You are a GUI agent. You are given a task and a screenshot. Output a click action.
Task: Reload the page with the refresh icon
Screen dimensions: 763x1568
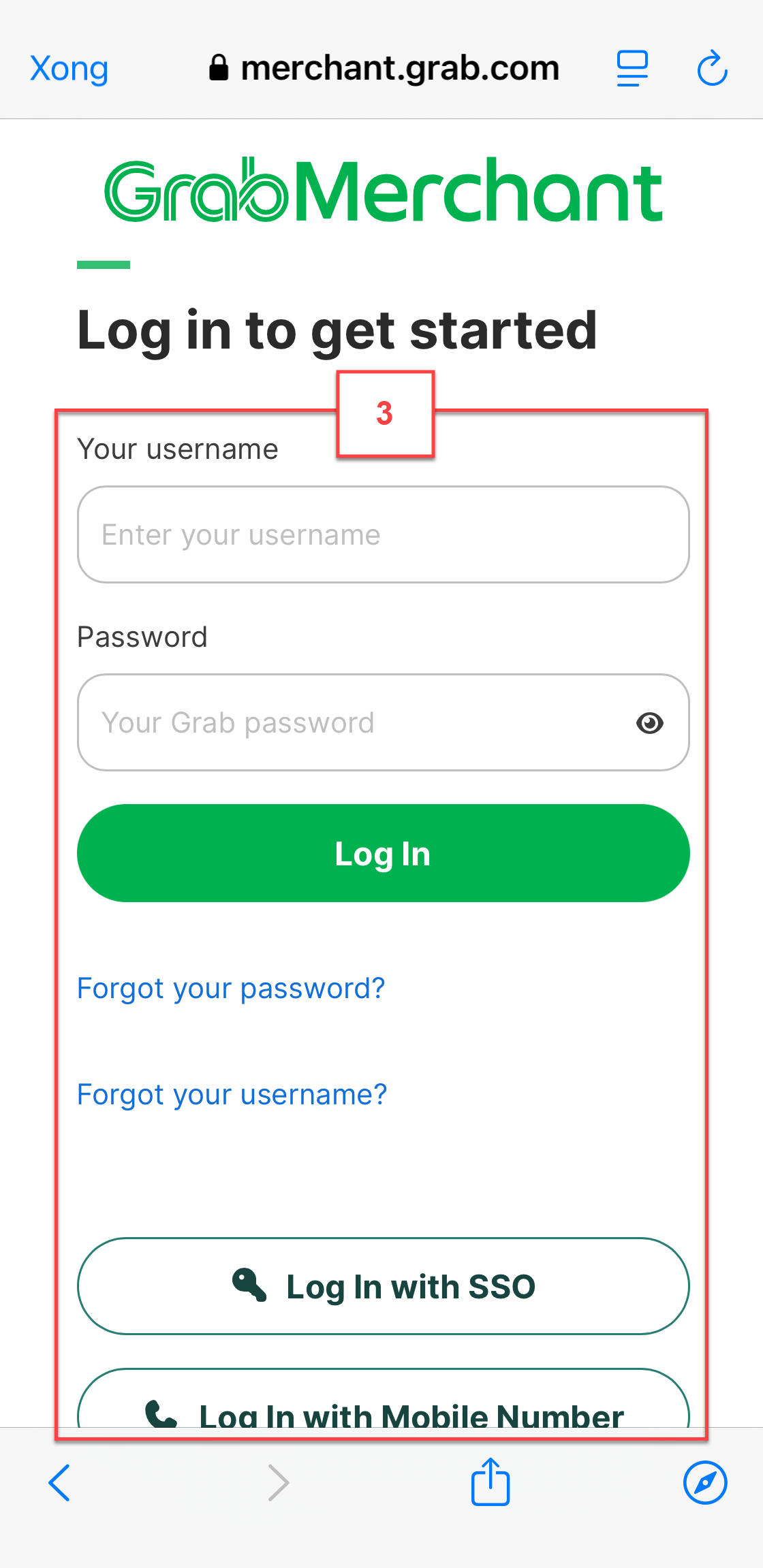(x=713, y=67)
